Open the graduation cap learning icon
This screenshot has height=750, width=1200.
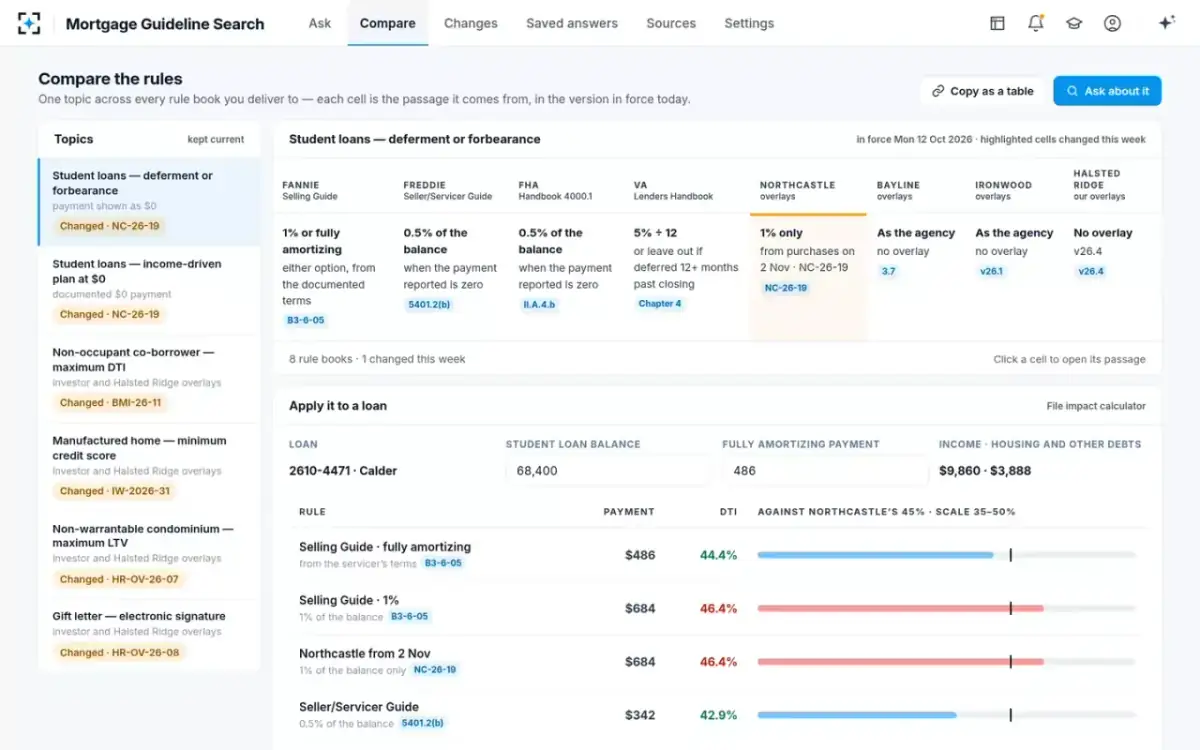(x=1074, y=23)
